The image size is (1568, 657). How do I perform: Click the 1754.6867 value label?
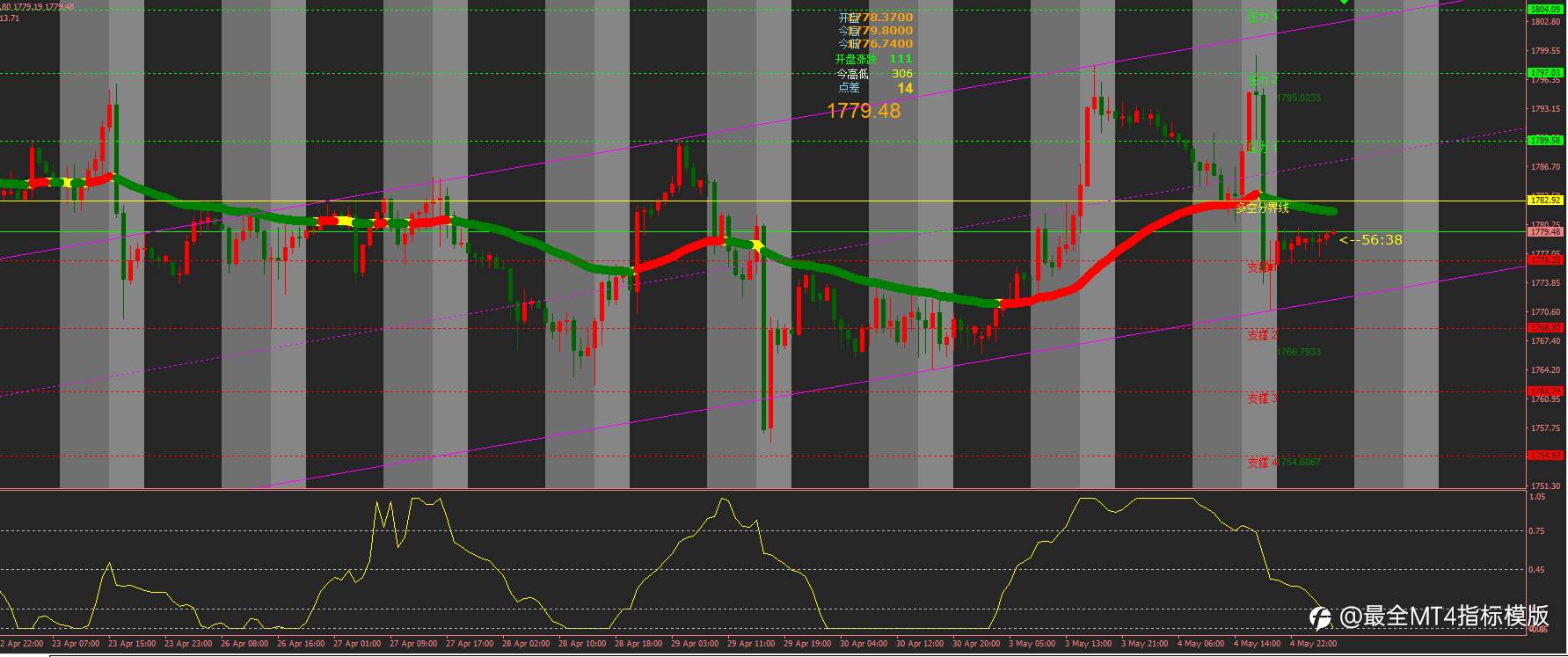(1299, 462)
